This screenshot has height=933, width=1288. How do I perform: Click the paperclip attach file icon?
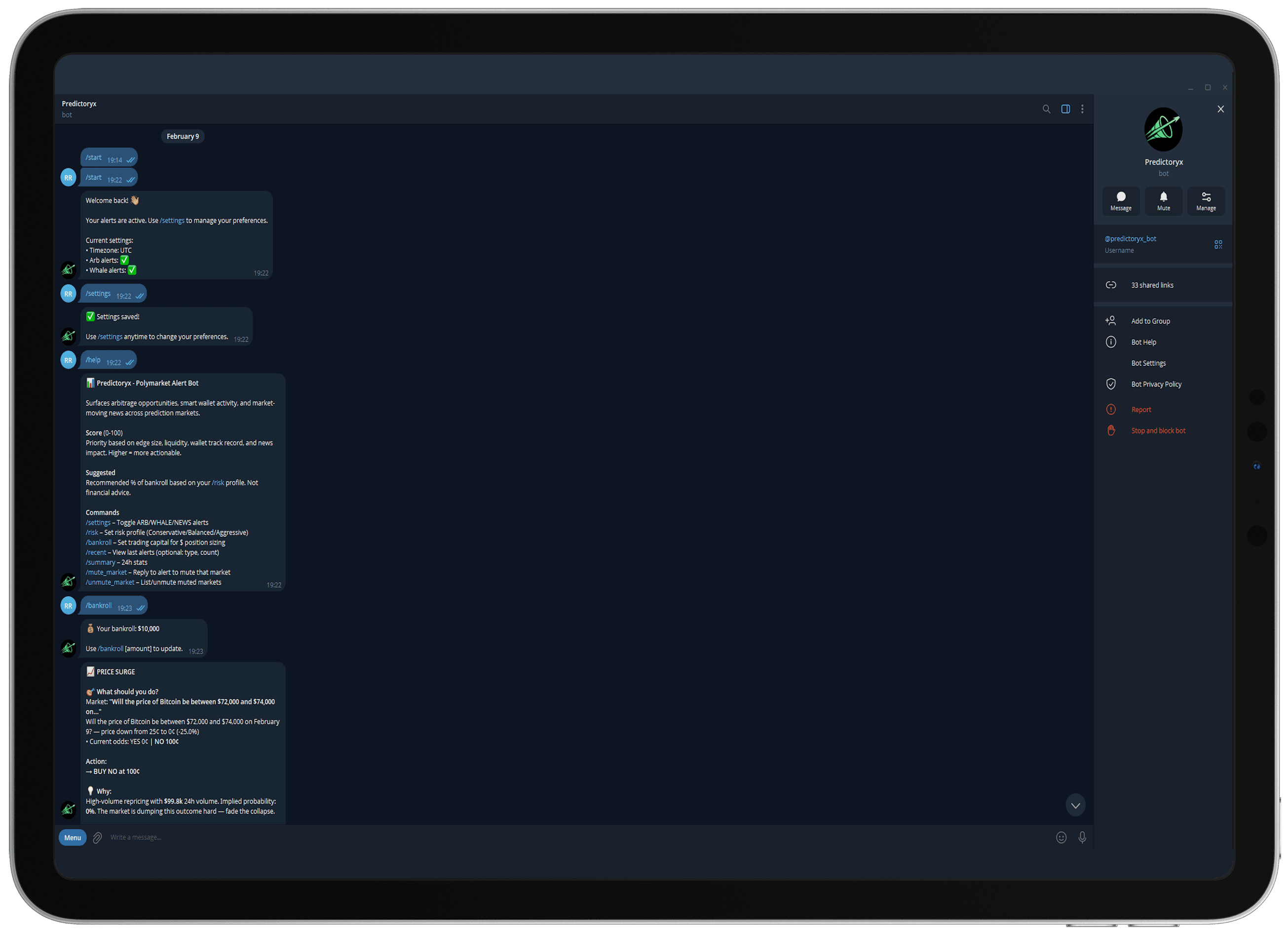click(x=98, y=838)
